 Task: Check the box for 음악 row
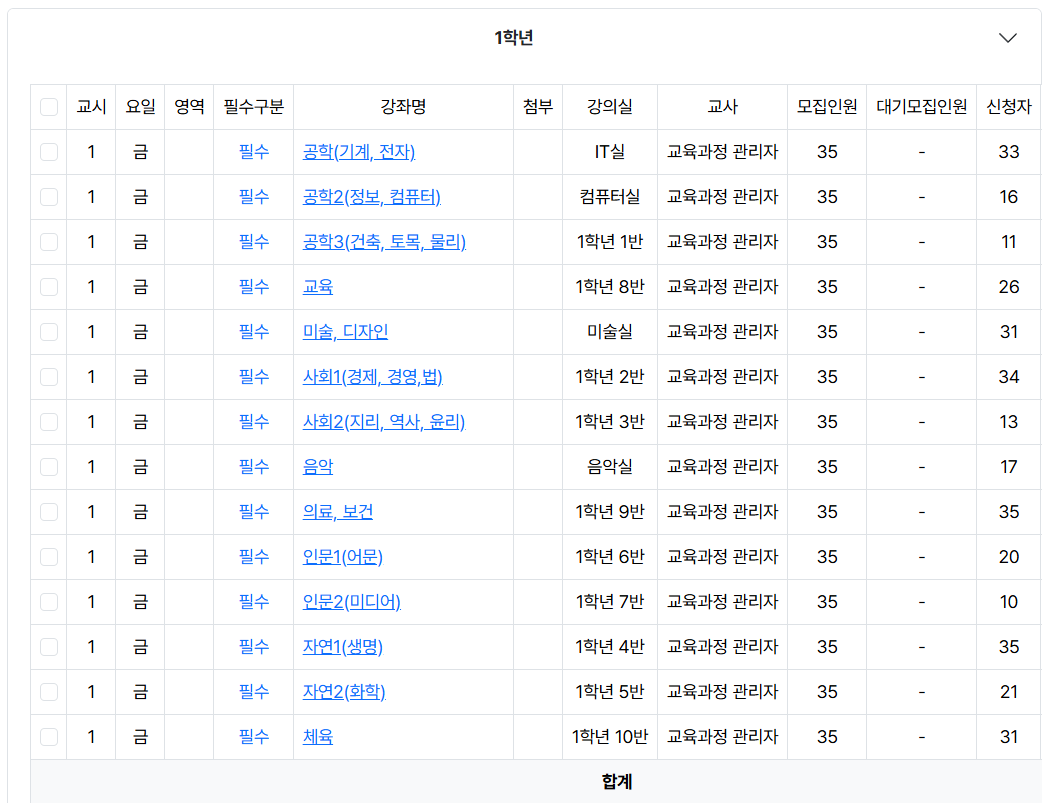(49, 467)
